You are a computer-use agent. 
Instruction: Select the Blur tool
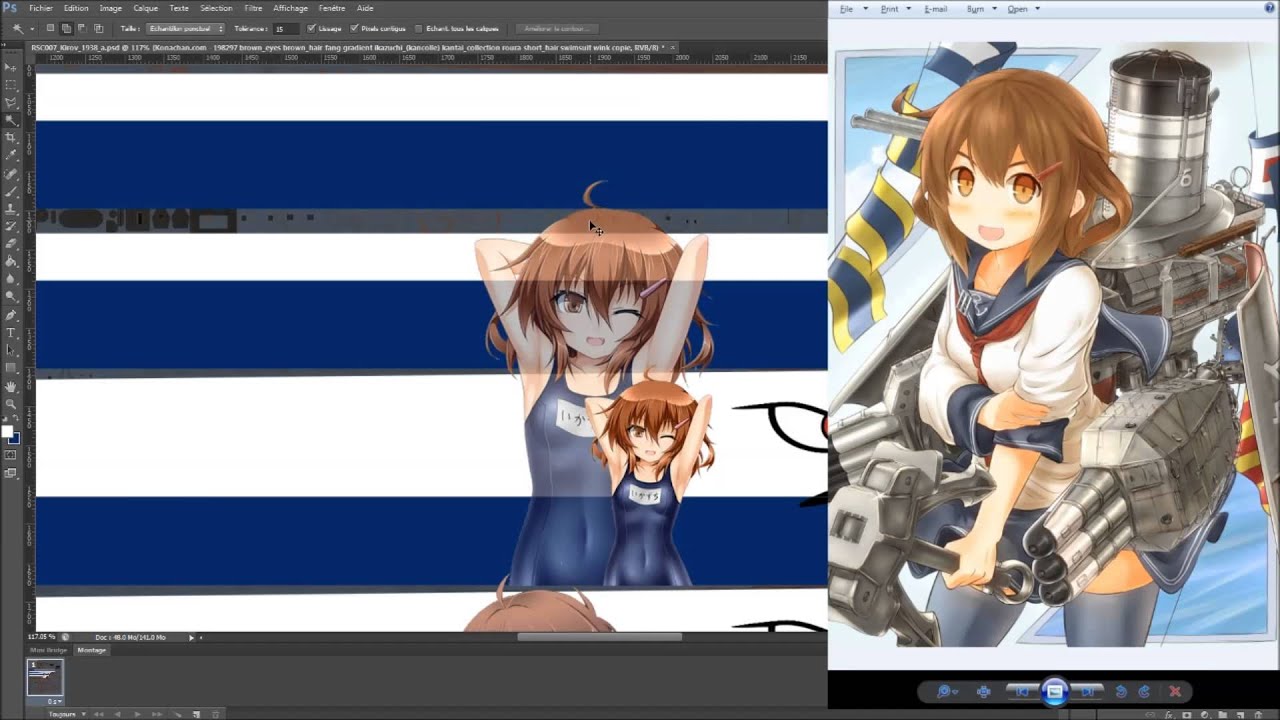[11, 279]
